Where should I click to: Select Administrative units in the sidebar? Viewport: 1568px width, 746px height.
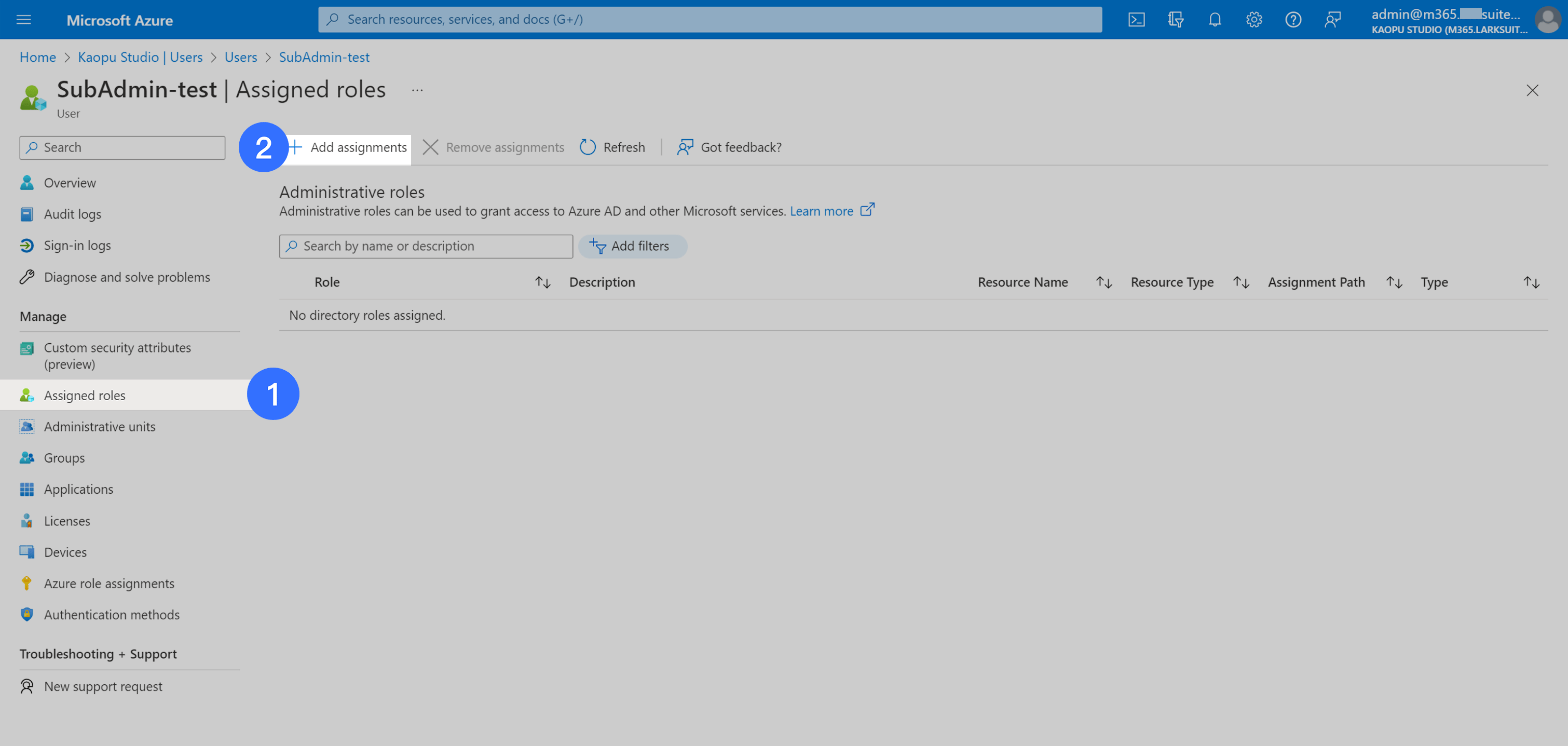point(99,426)
